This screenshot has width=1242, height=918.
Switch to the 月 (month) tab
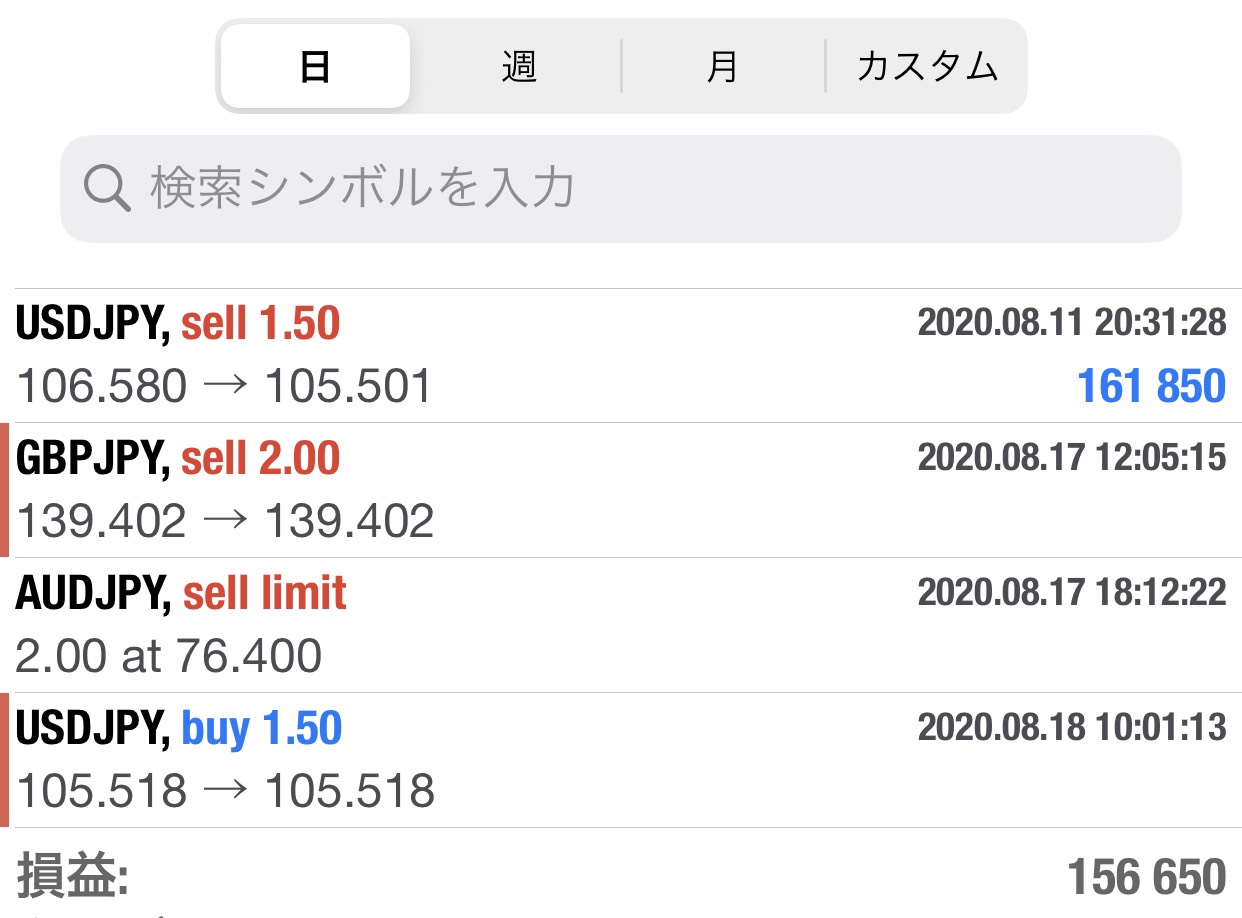(722, 67)
